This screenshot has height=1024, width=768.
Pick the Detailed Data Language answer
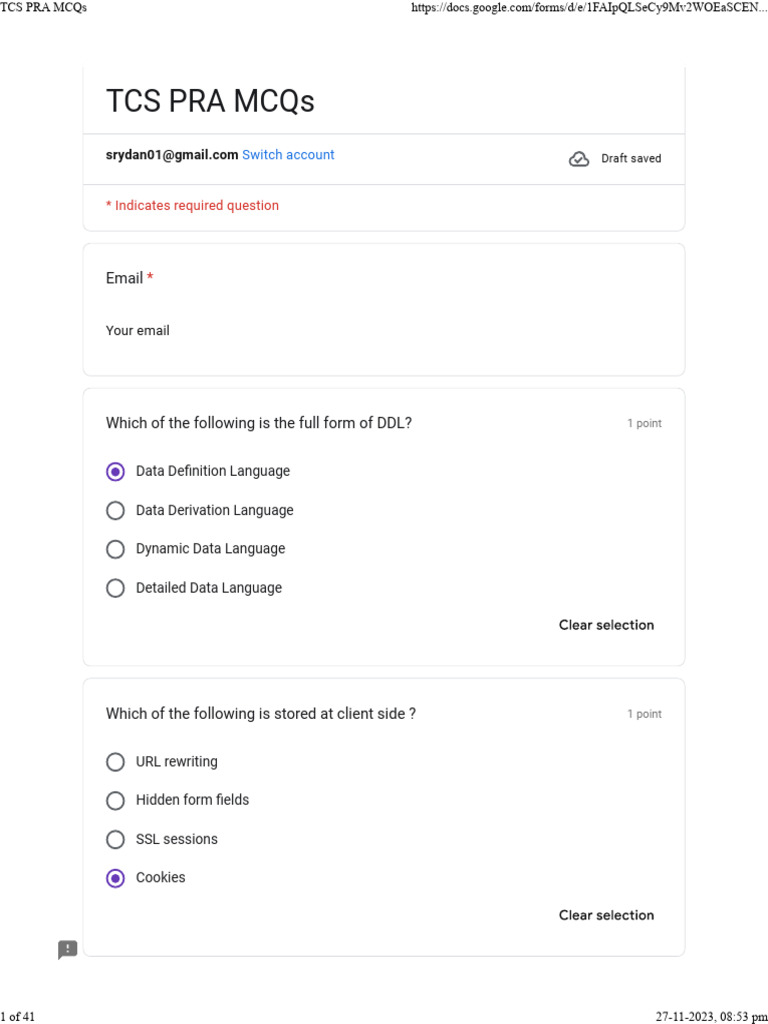click(116, 588)
